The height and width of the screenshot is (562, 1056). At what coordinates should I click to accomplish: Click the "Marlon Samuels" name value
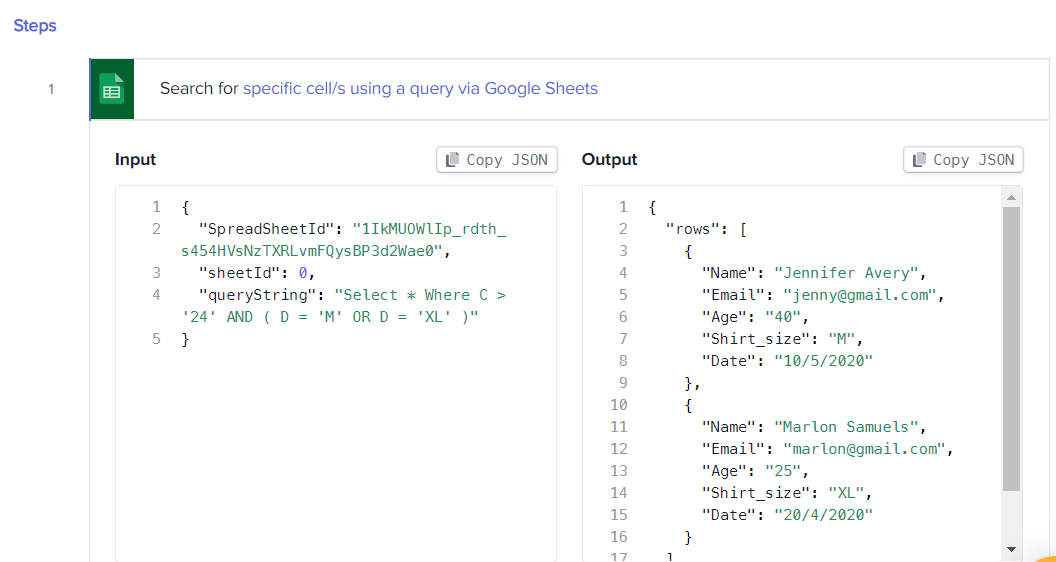click(x=847, y=427)
